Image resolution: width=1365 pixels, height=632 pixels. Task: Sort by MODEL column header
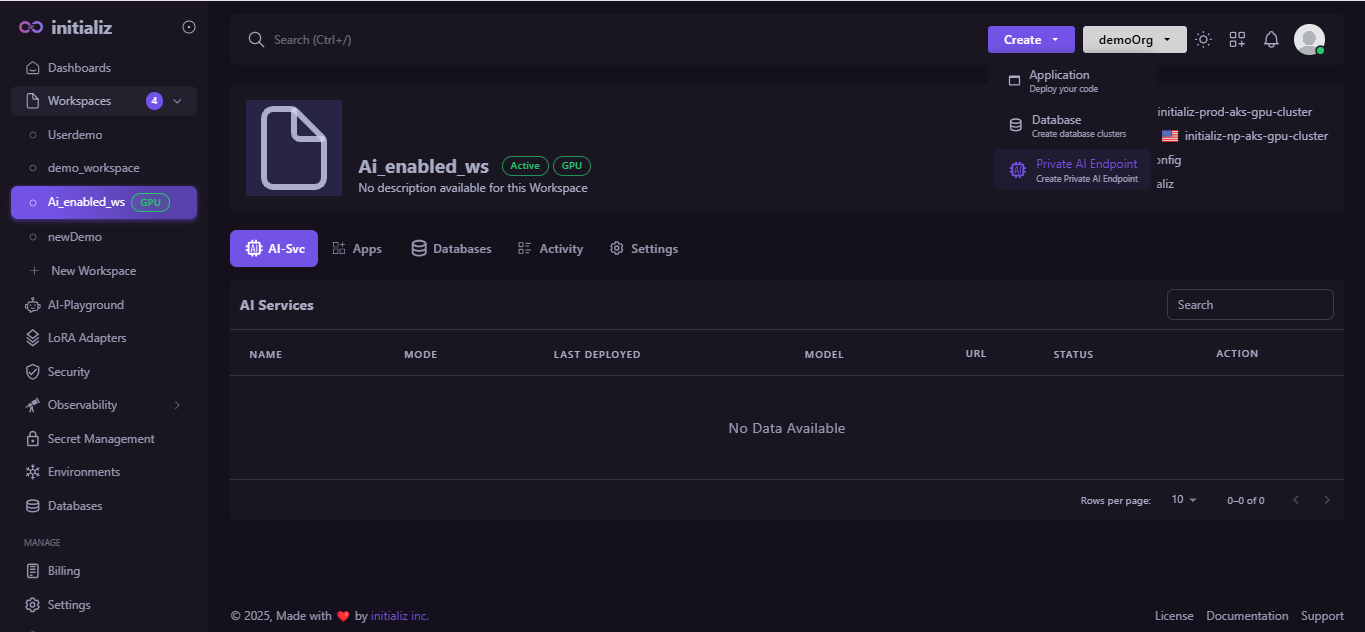pos(824,354)
